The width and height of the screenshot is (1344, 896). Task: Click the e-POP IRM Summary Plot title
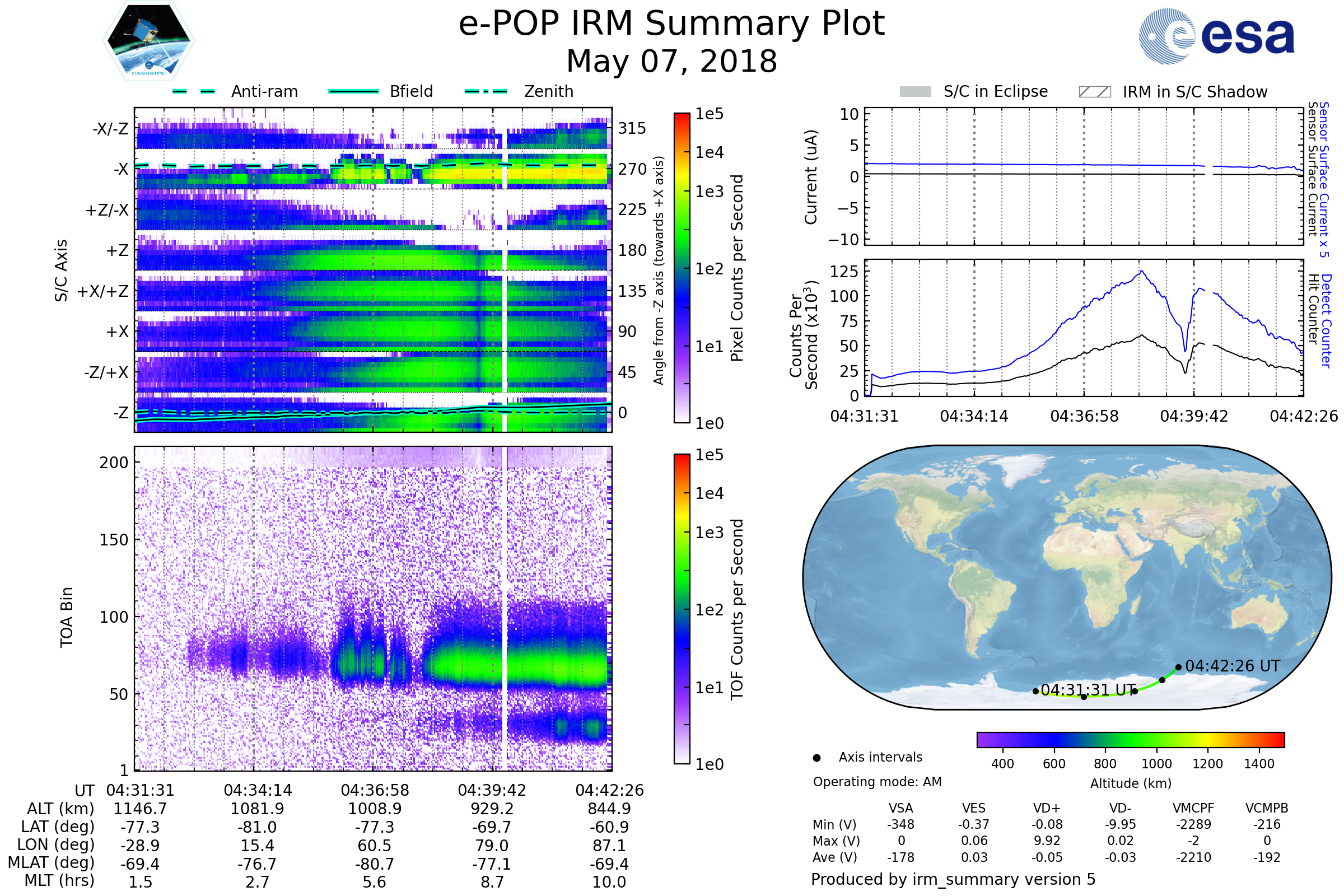671,24
